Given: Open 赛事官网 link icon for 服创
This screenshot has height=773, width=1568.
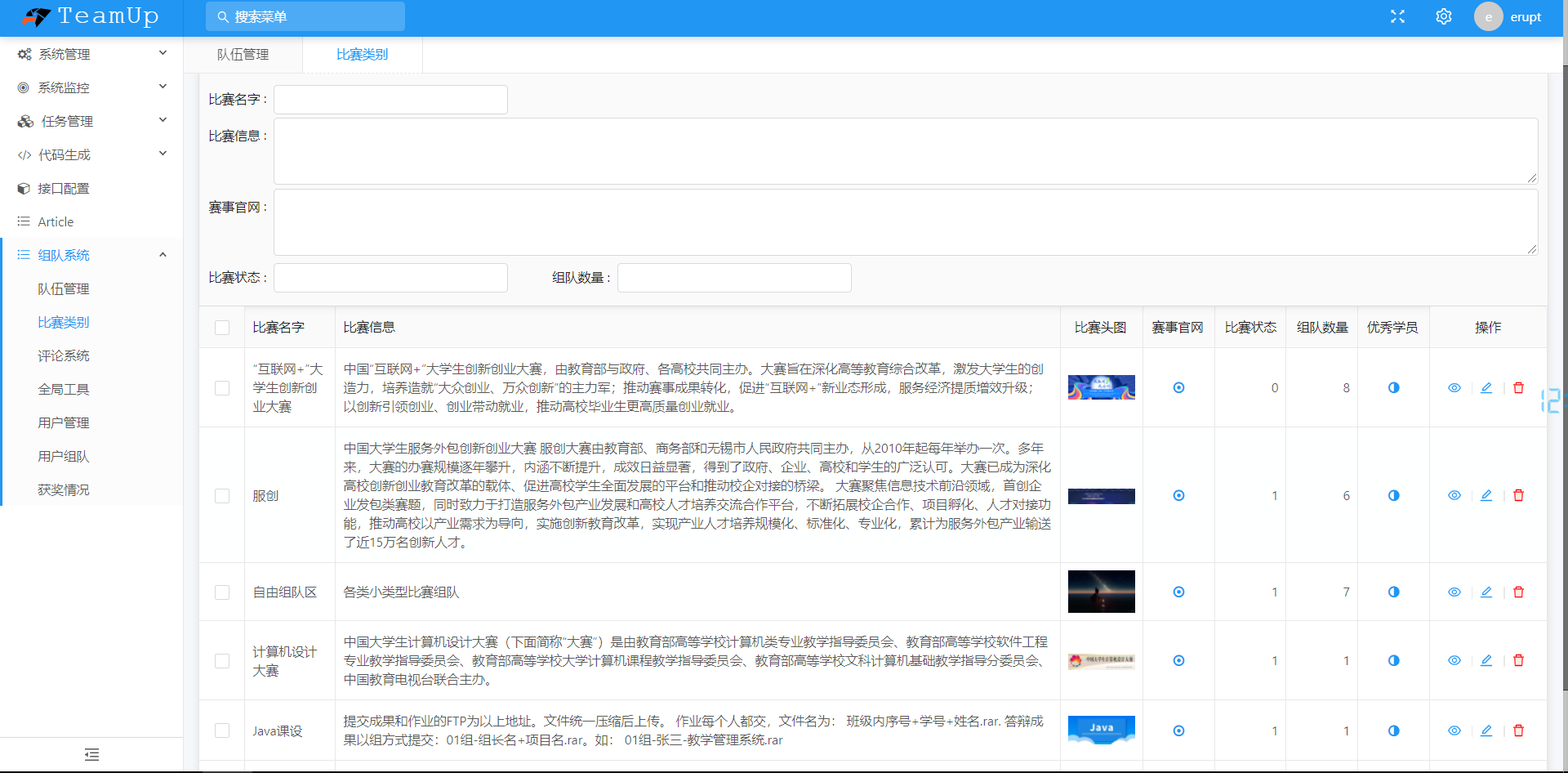Looking at the screenshot, I should point(1178,495).
